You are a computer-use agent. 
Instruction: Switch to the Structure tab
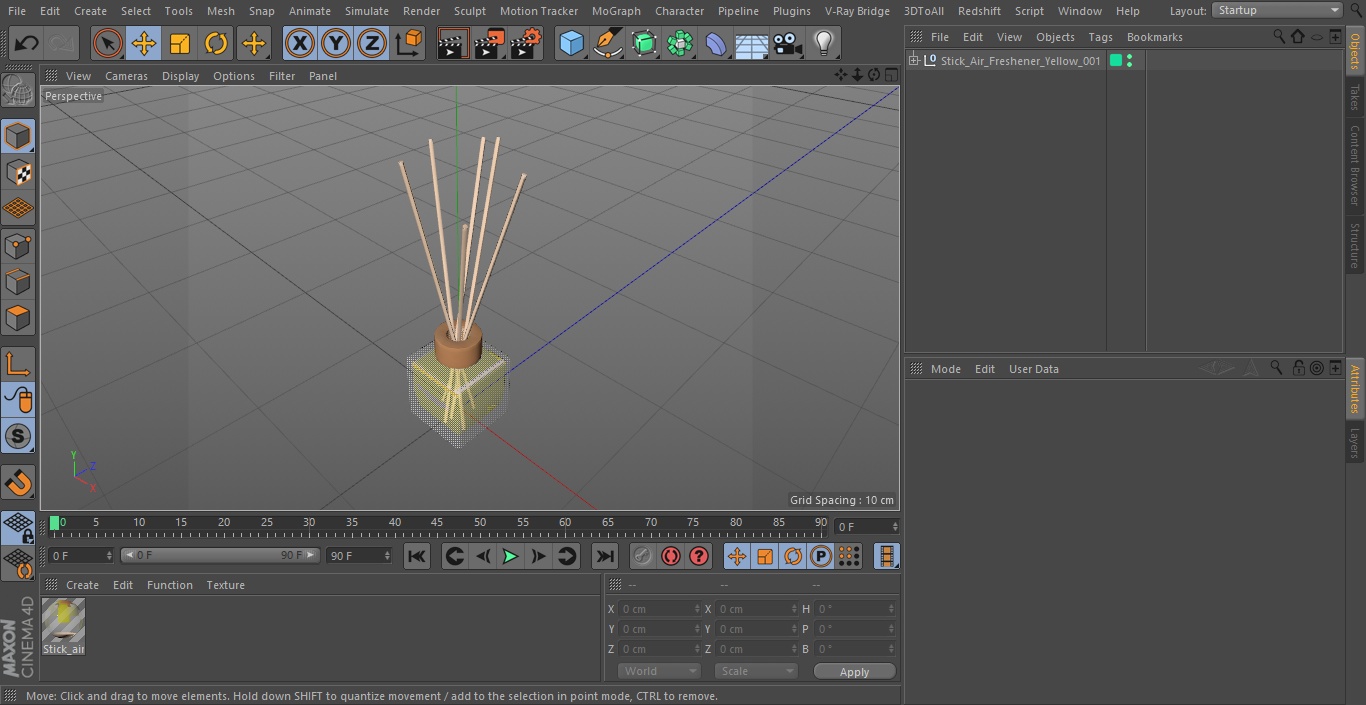click(1355, 245)
